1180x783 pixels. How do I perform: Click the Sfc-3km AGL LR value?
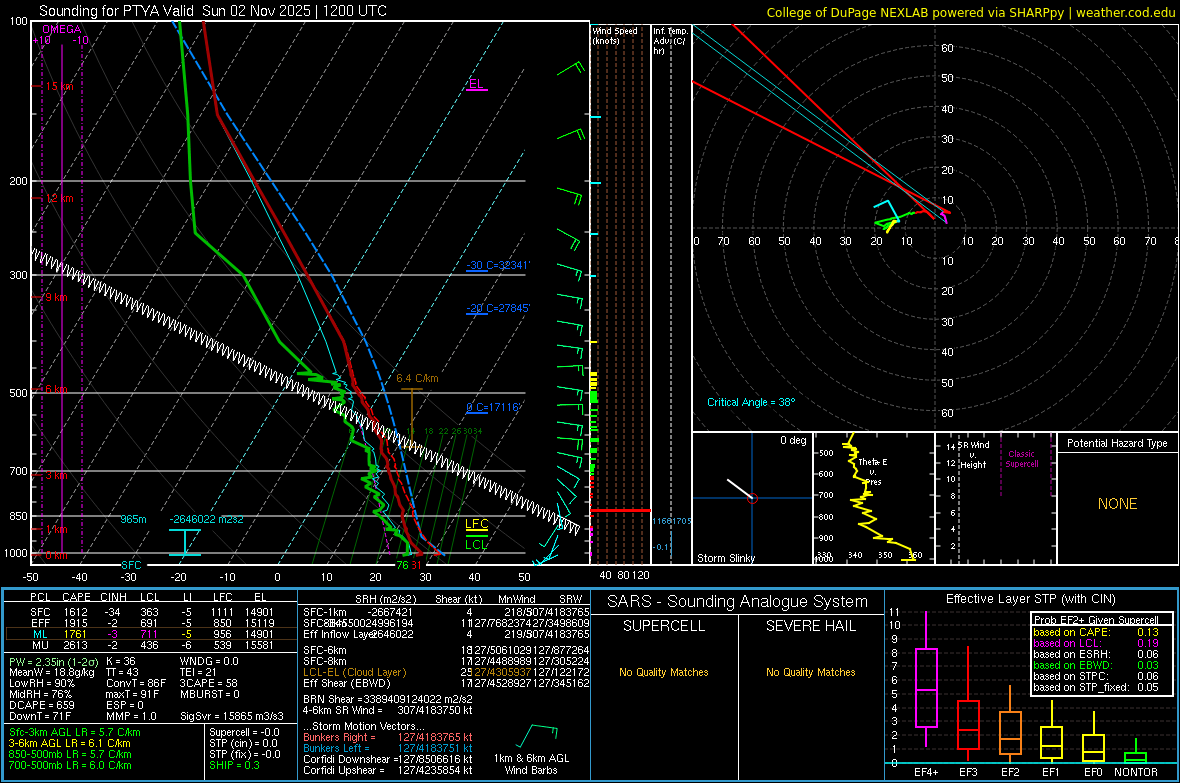[75, 732]
